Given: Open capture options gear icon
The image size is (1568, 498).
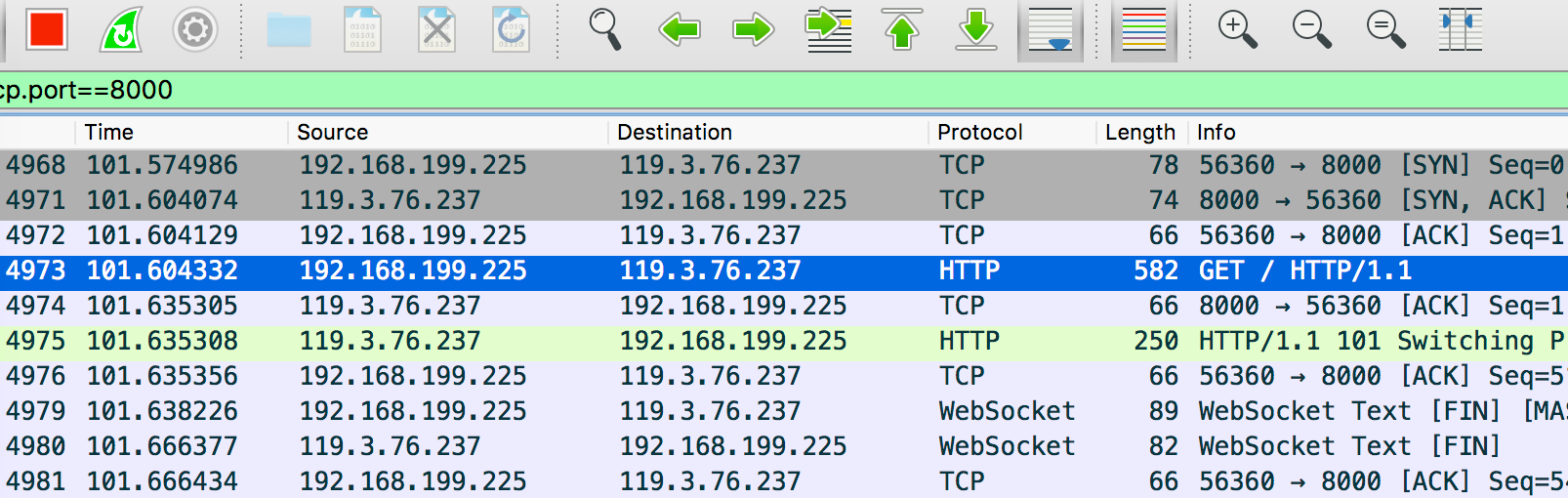Looking at the screenshot, I should point(194,29).
